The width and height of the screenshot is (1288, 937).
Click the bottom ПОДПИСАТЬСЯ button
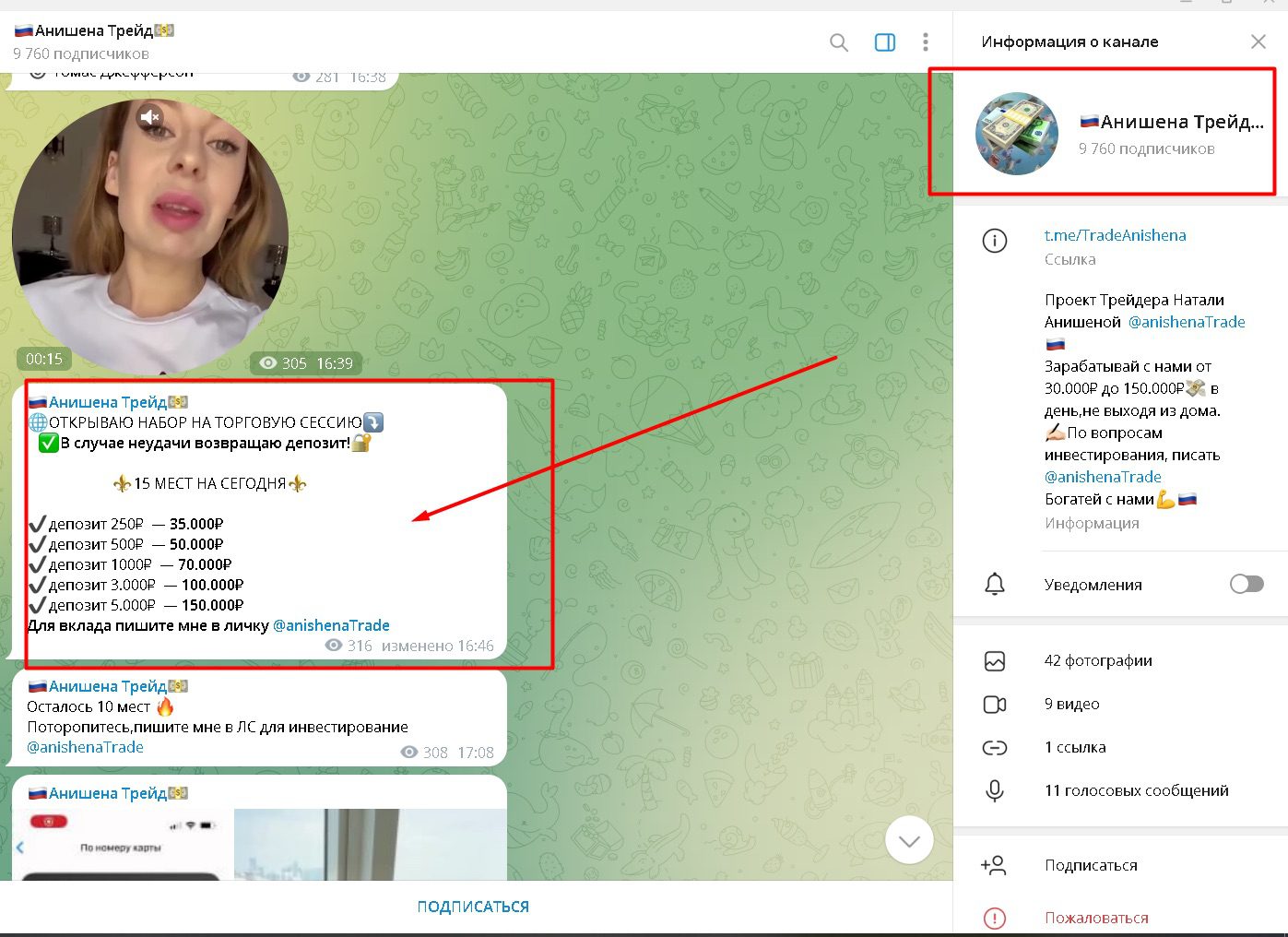coord(473,907)
